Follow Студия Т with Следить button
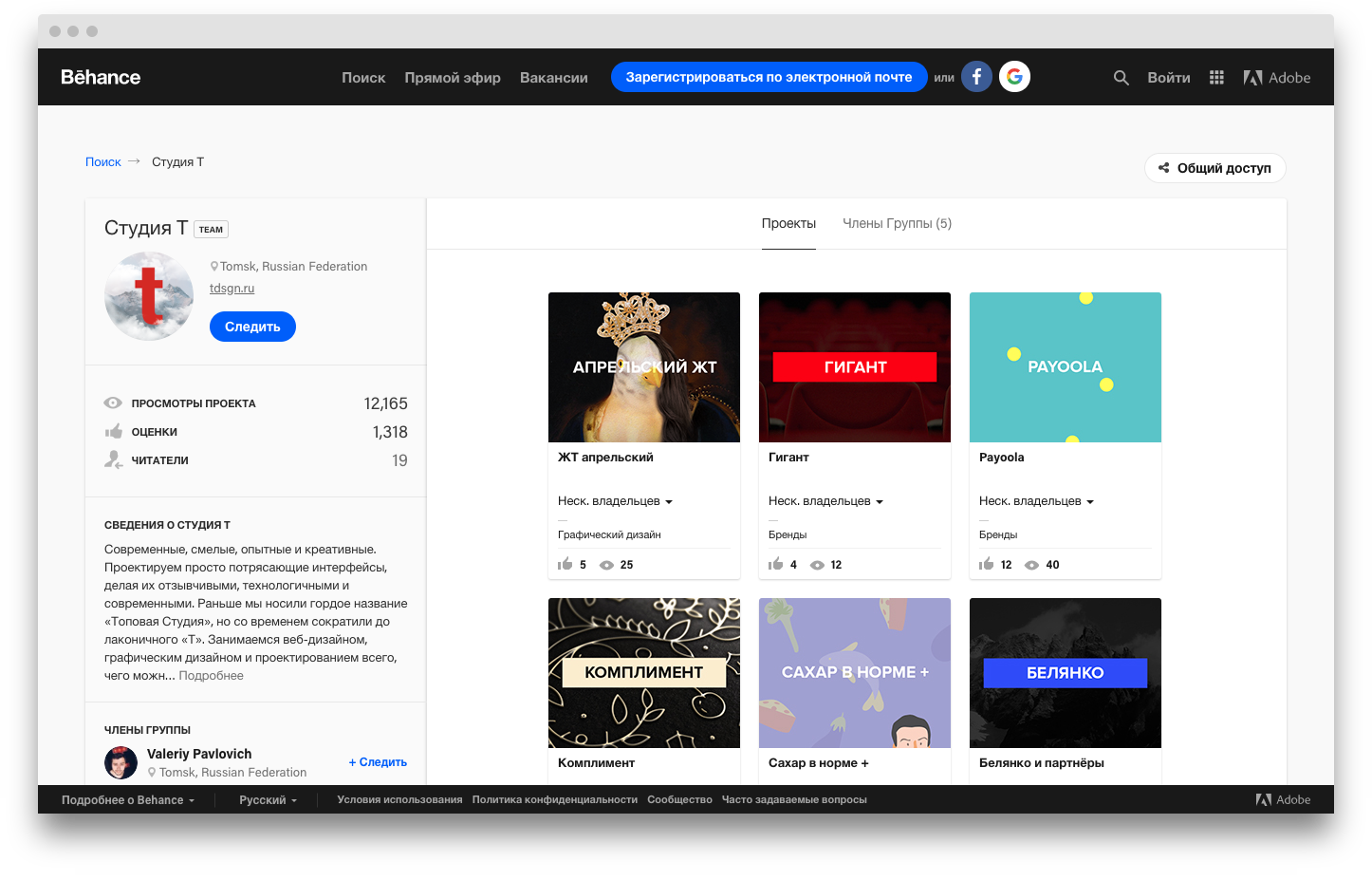The height and width of the screenshot is (880, 1372). click(x=252, y=327)
